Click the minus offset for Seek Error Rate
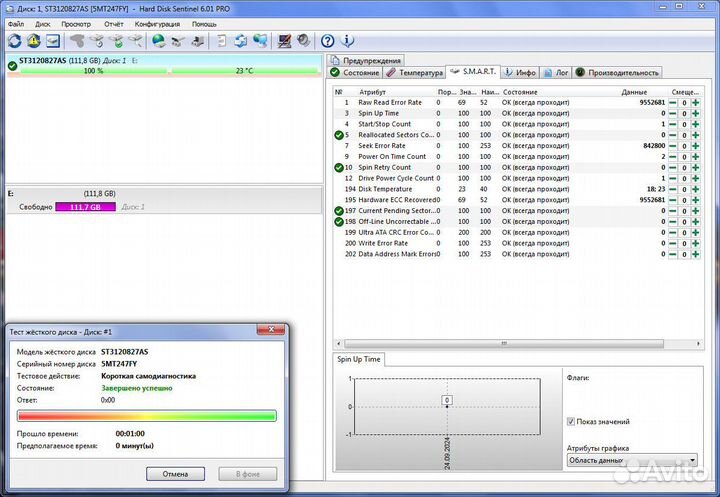 pos(674,146)
